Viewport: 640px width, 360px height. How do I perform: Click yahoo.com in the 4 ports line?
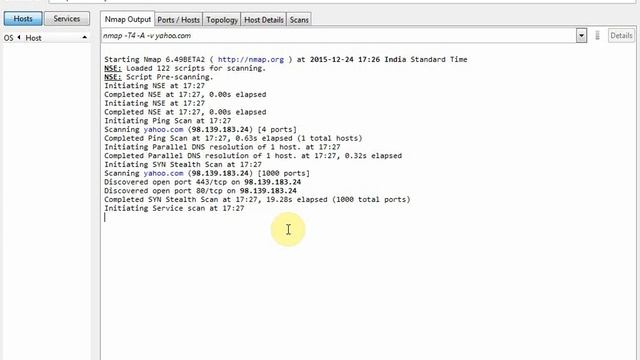[x=163, y=129]
